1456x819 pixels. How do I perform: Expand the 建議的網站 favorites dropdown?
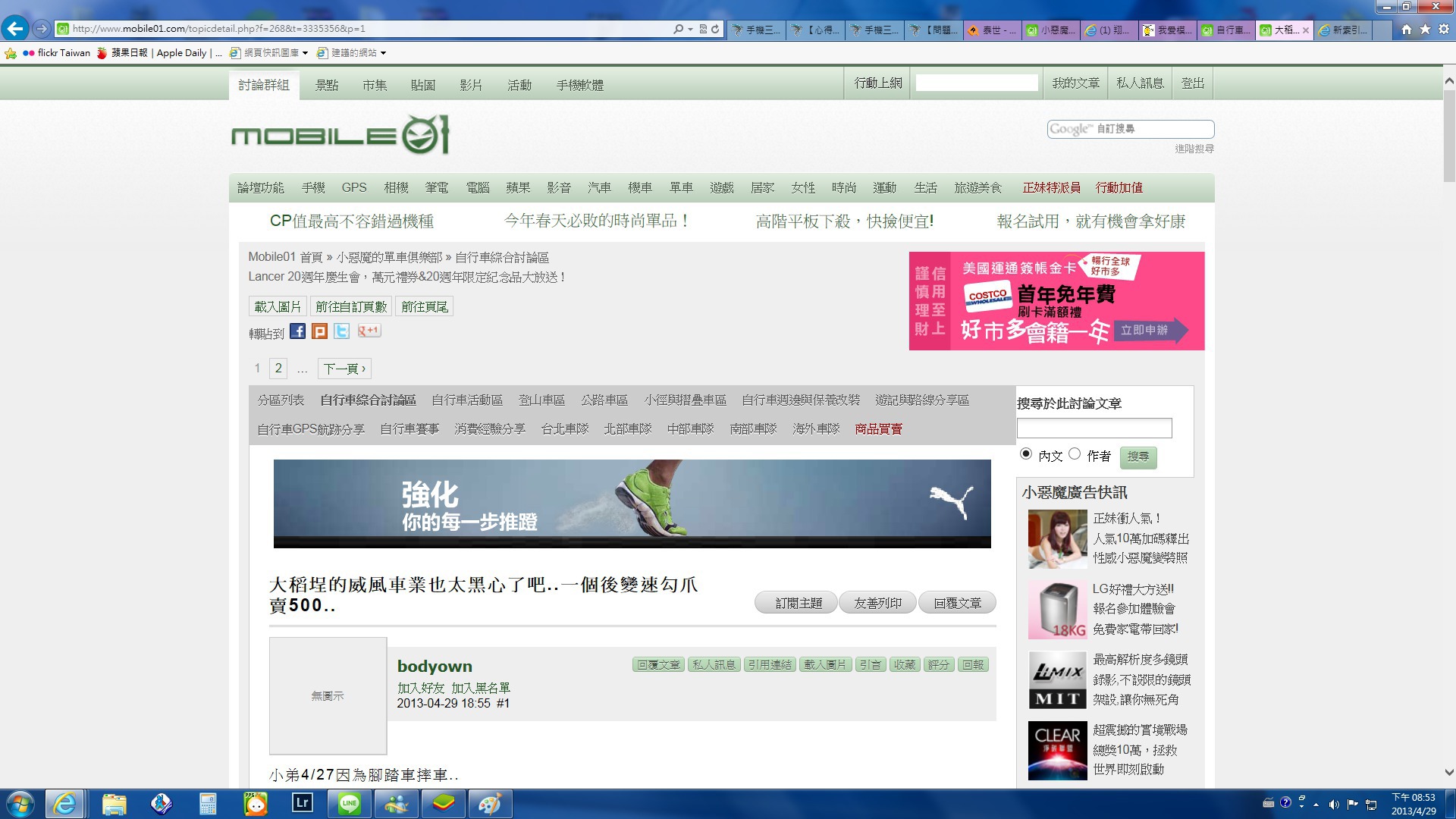coord(383,53)
